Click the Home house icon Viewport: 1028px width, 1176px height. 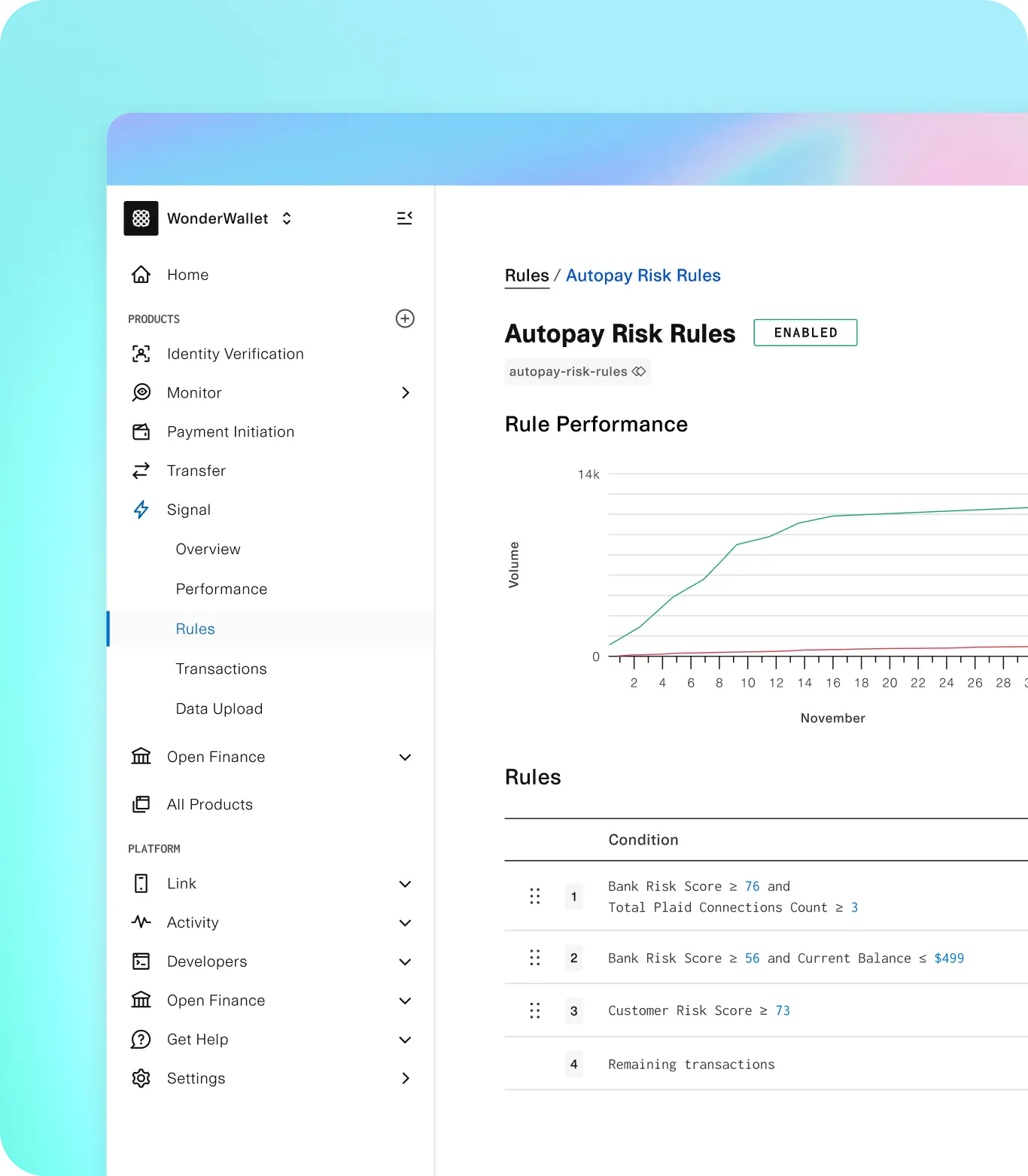(x=141, y=275)
